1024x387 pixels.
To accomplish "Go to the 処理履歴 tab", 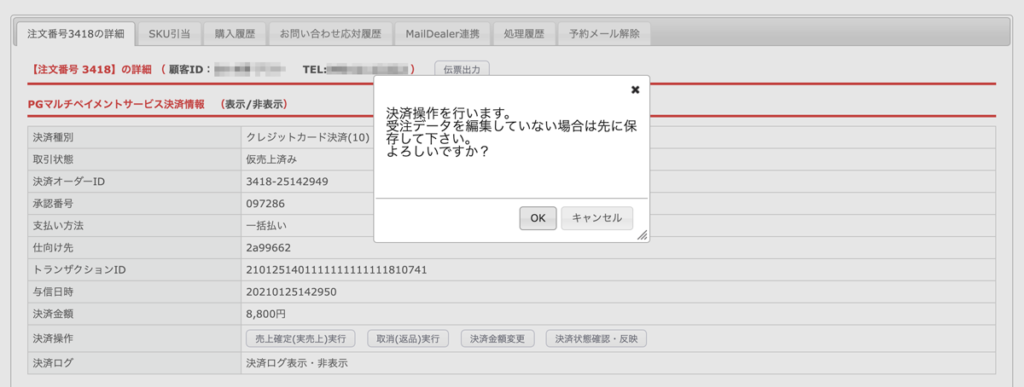I will (524, 34).
